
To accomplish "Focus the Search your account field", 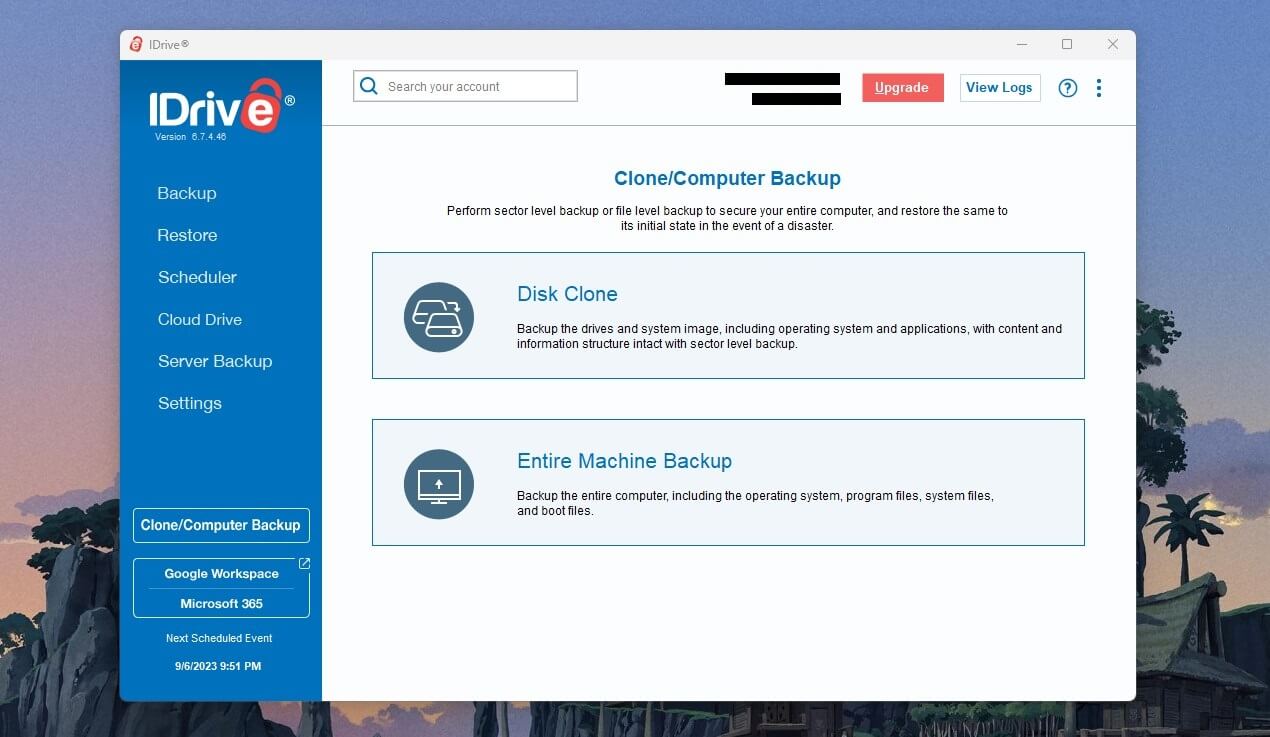I will (466, 86).
